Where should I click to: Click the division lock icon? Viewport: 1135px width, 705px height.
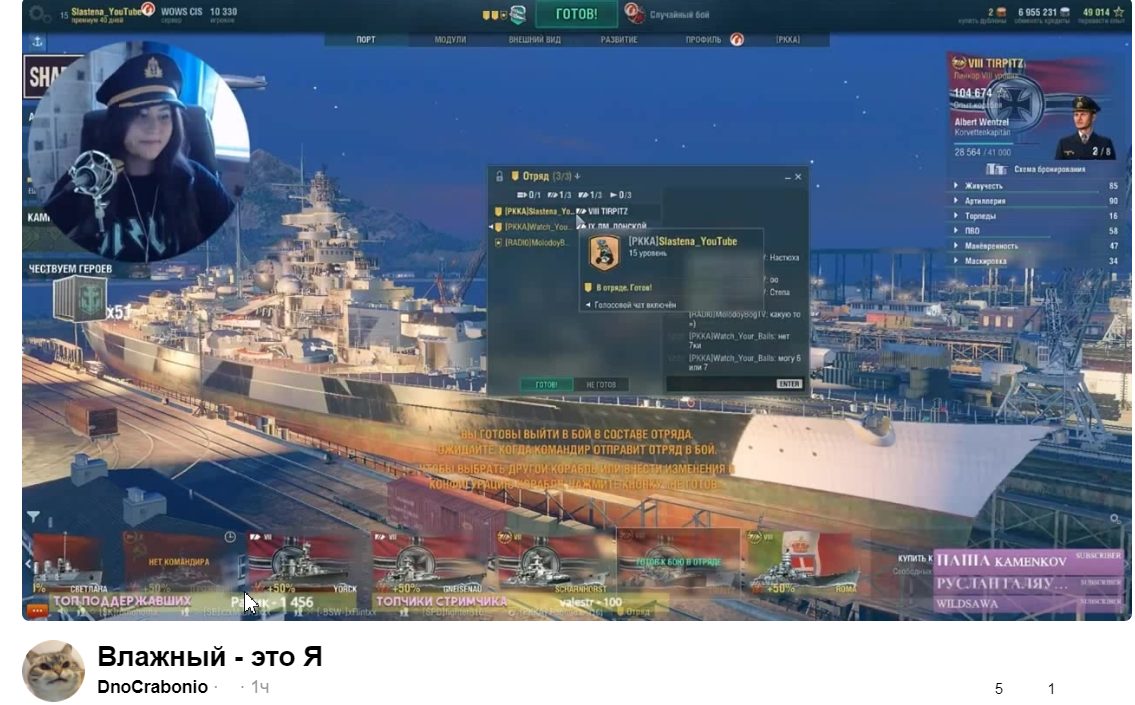tap(499, 177)
